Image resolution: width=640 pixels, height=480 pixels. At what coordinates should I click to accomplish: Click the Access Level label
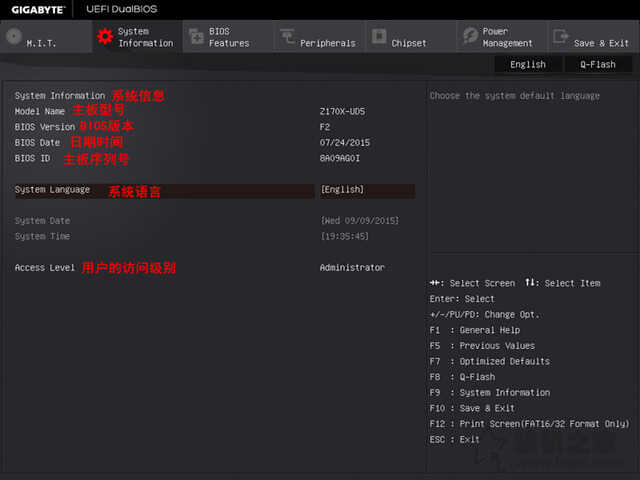pos(45,268)
